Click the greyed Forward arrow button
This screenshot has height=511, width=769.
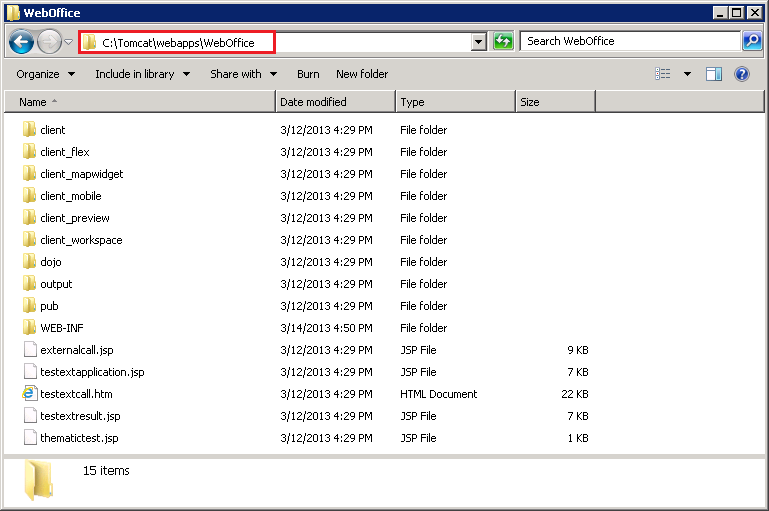49,42
